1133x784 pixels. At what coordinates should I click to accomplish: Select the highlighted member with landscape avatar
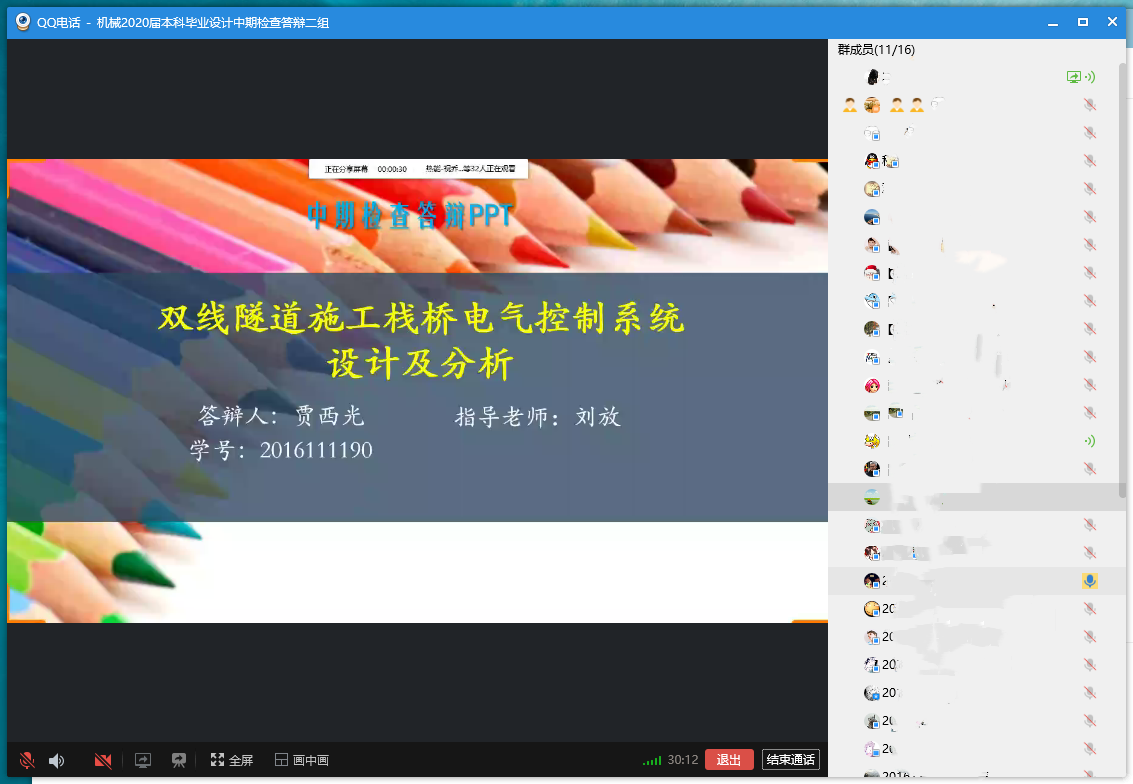tap(872, 497)
